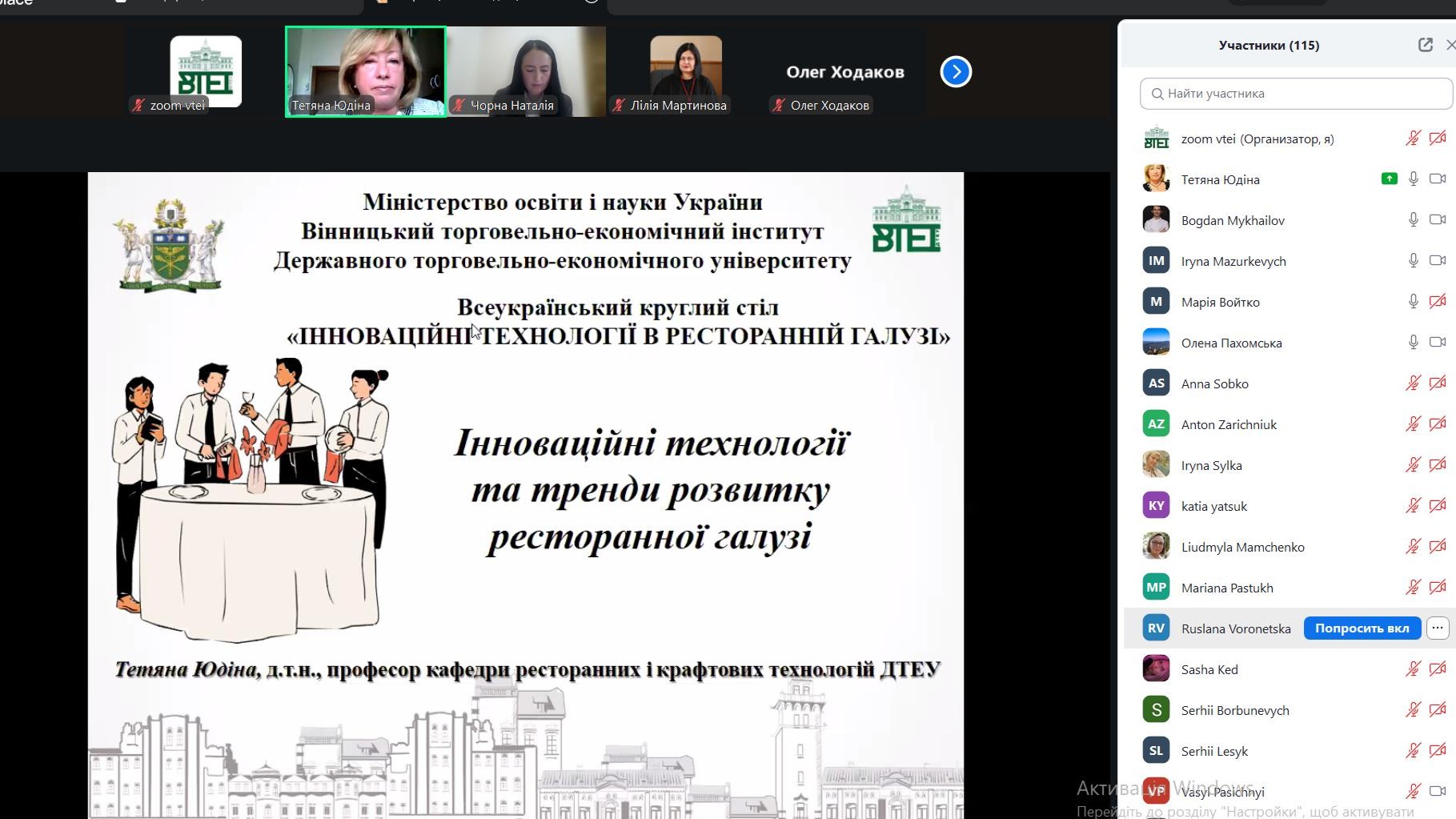
Task: Select Чорна Наталія video thumbnail
Action: (x=526, y=72)
